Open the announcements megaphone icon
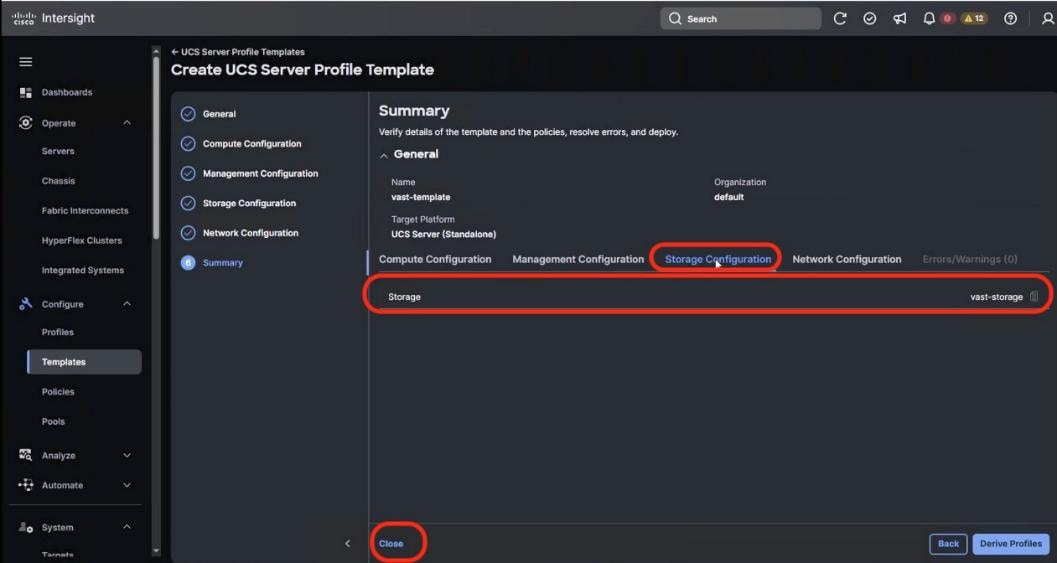 tap(899, 19)
